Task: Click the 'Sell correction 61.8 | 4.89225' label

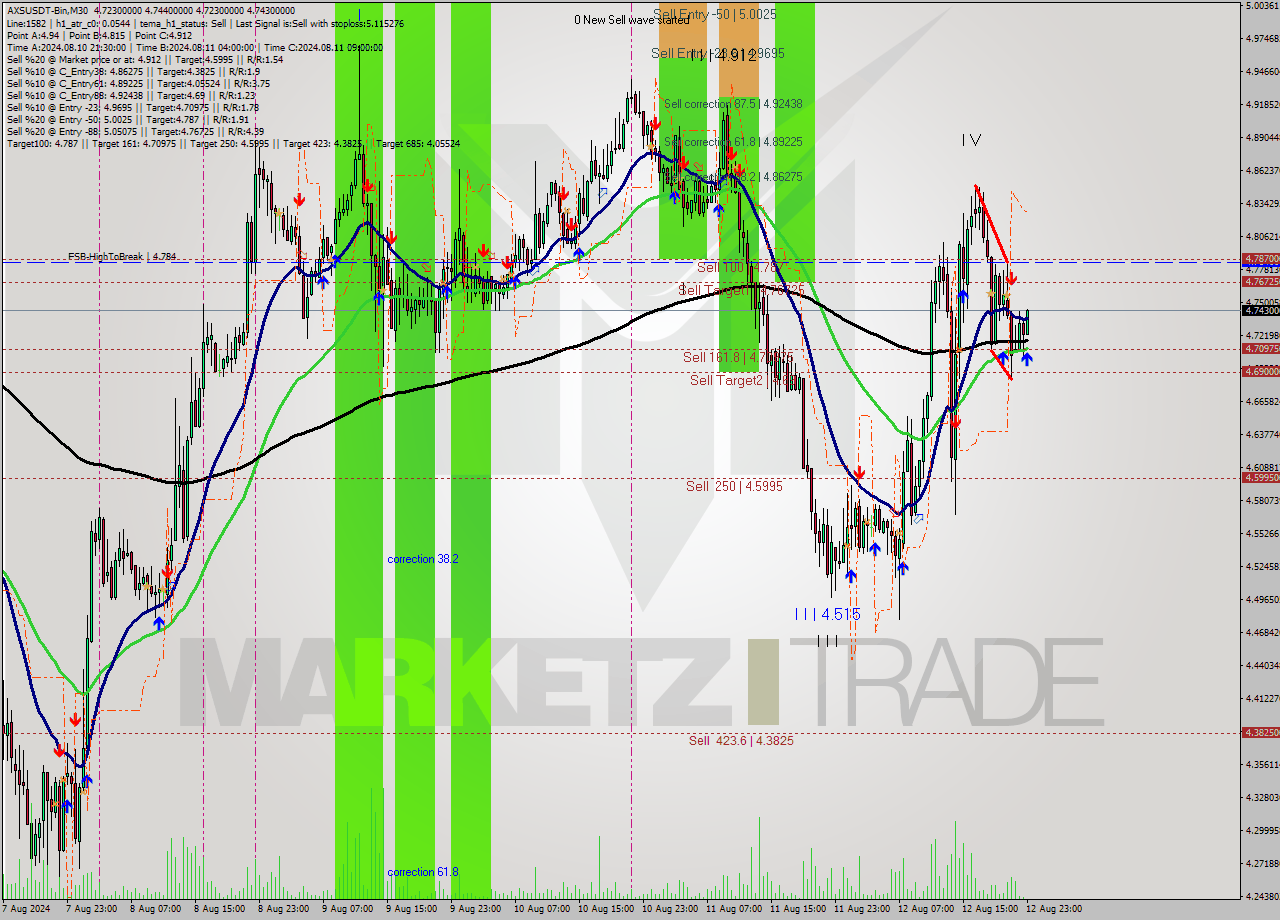Action: [733, 142]
